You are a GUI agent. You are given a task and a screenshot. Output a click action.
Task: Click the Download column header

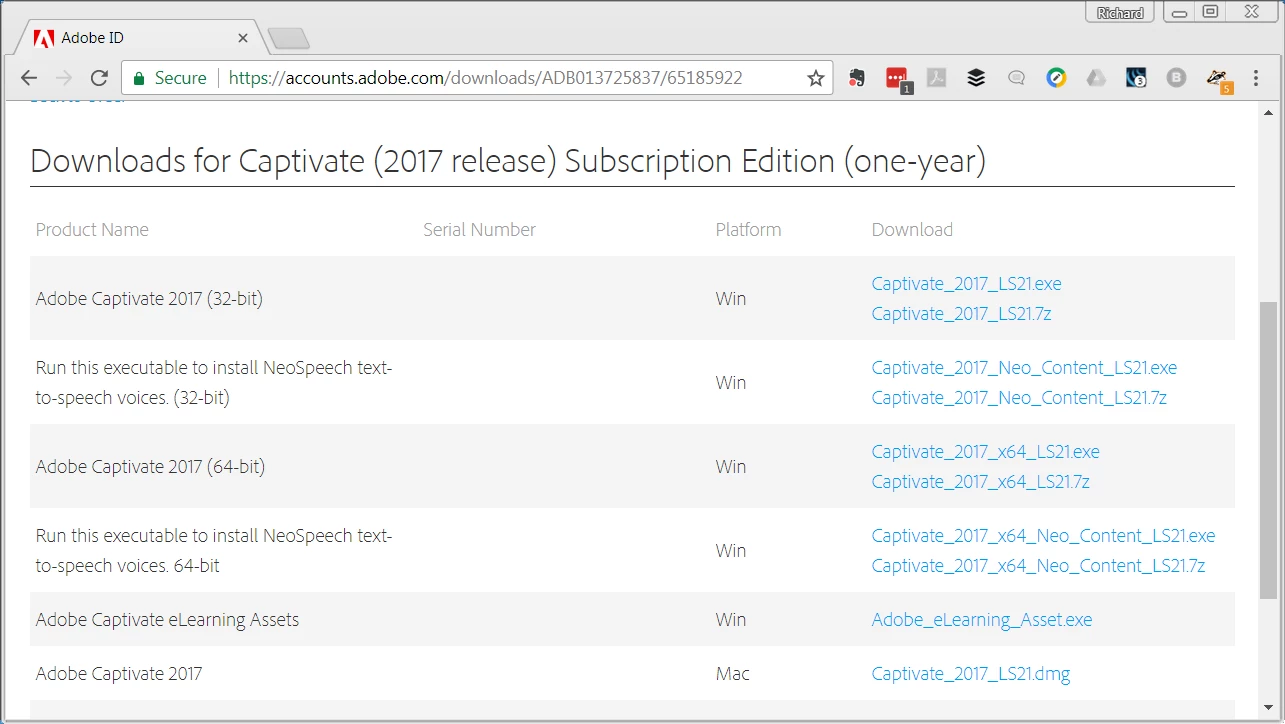pos(912,230)
